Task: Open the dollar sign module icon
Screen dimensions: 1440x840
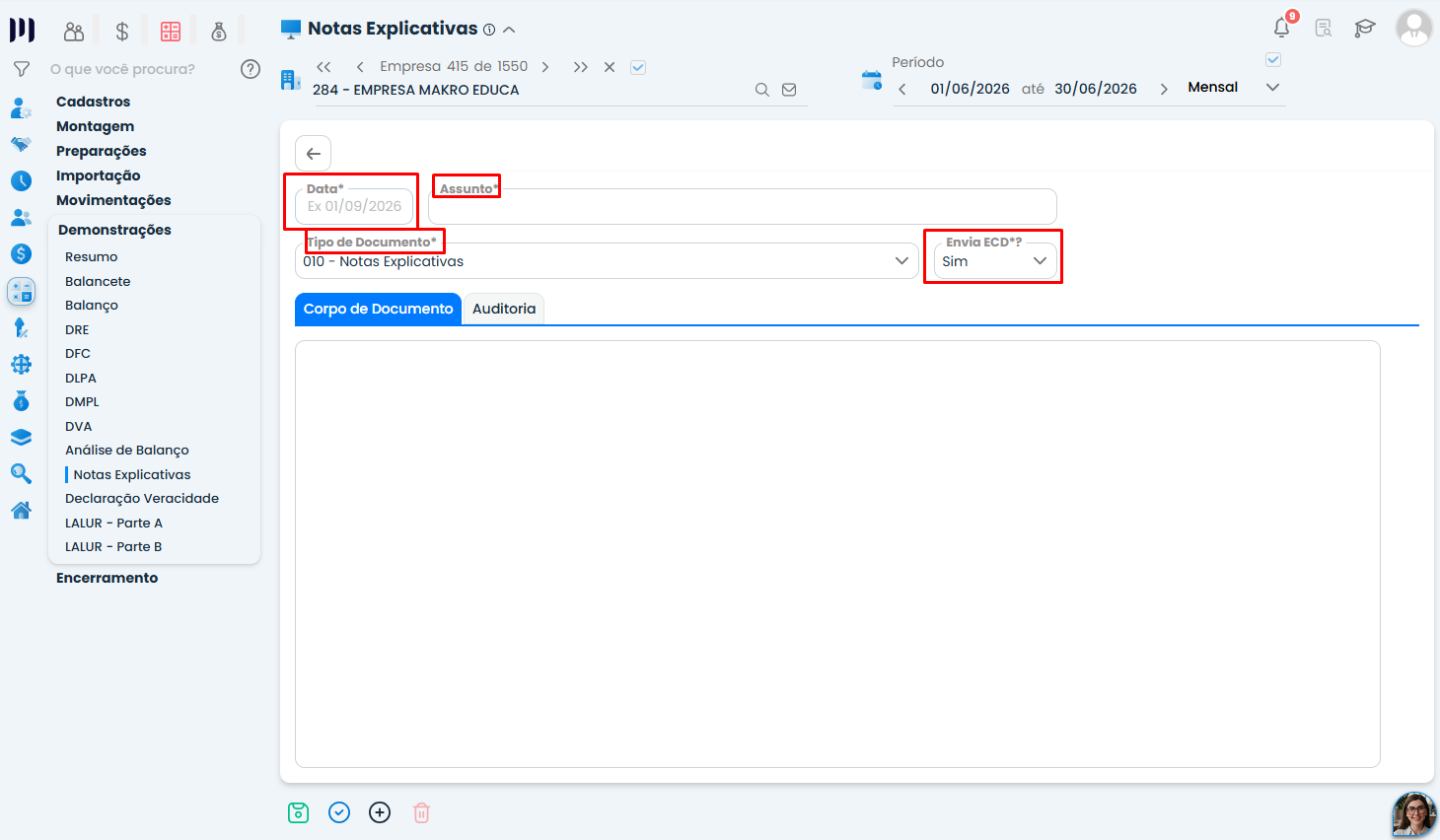Action: tap(122, 32)
